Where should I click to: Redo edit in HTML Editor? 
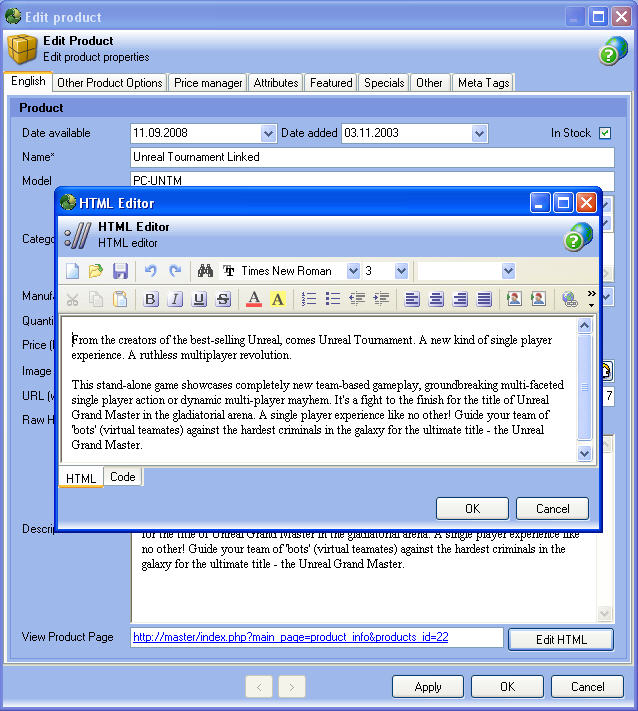tap(175, 271)
